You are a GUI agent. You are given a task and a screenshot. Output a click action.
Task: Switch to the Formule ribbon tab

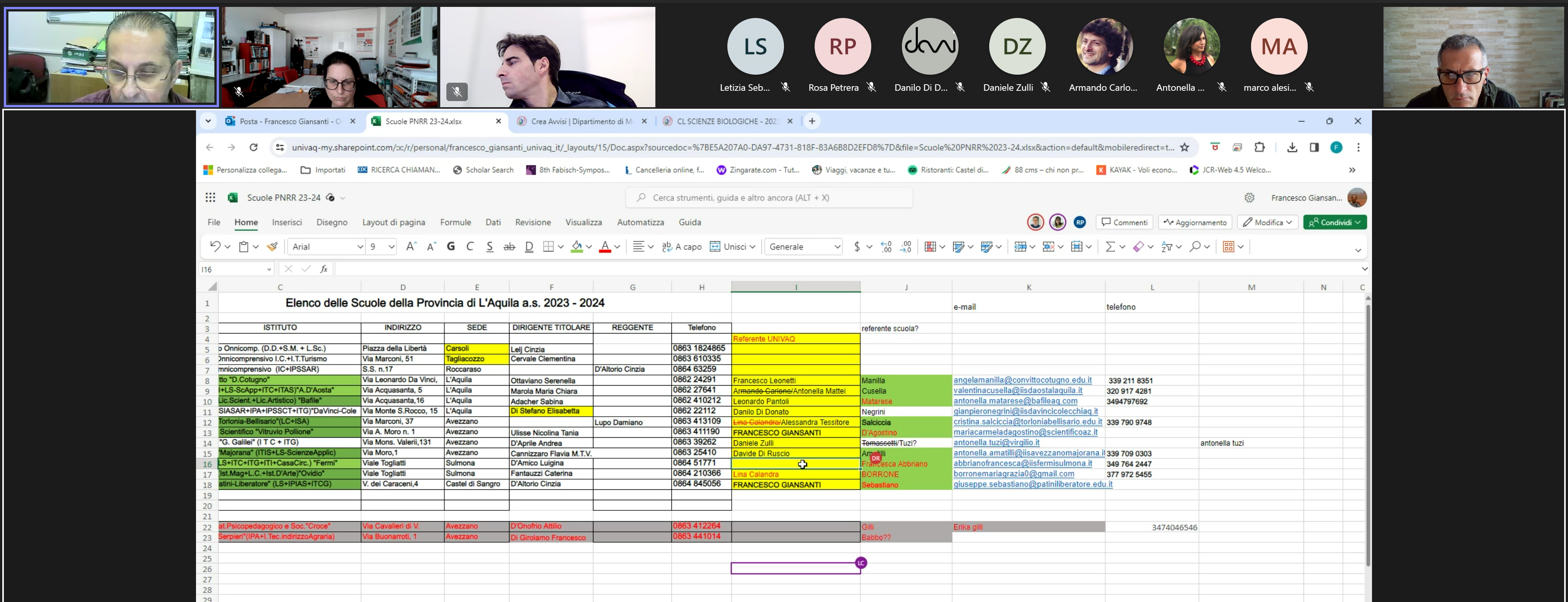(455, 222)
